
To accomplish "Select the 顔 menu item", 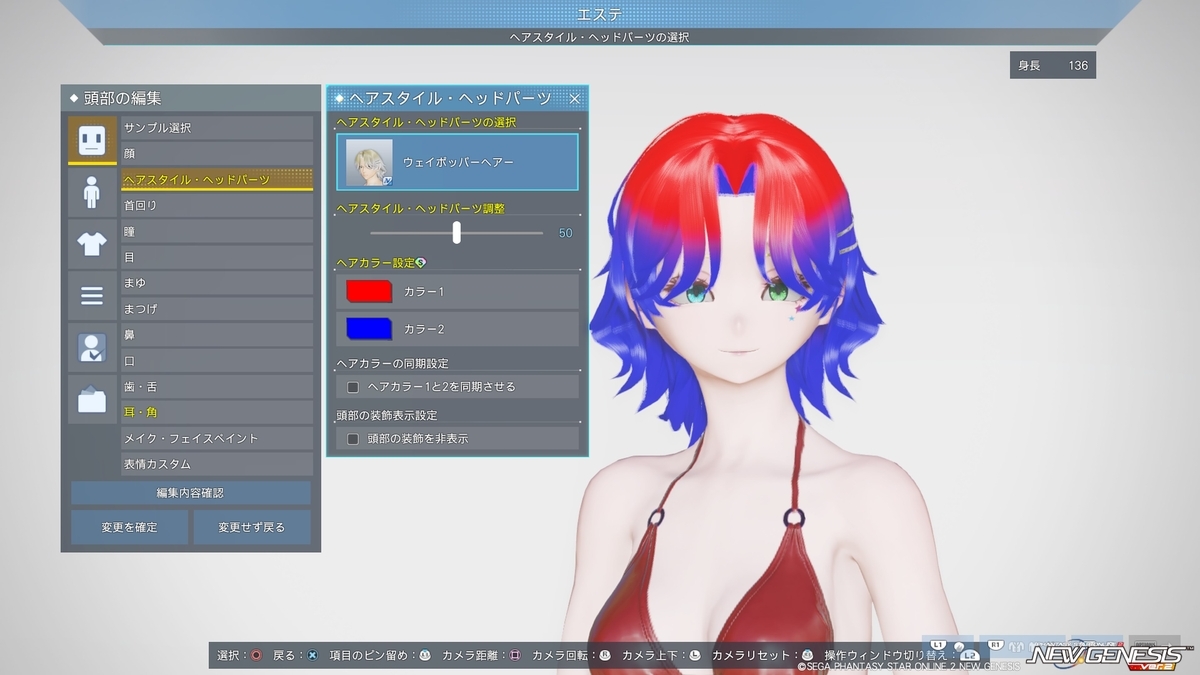I will 217,153.
